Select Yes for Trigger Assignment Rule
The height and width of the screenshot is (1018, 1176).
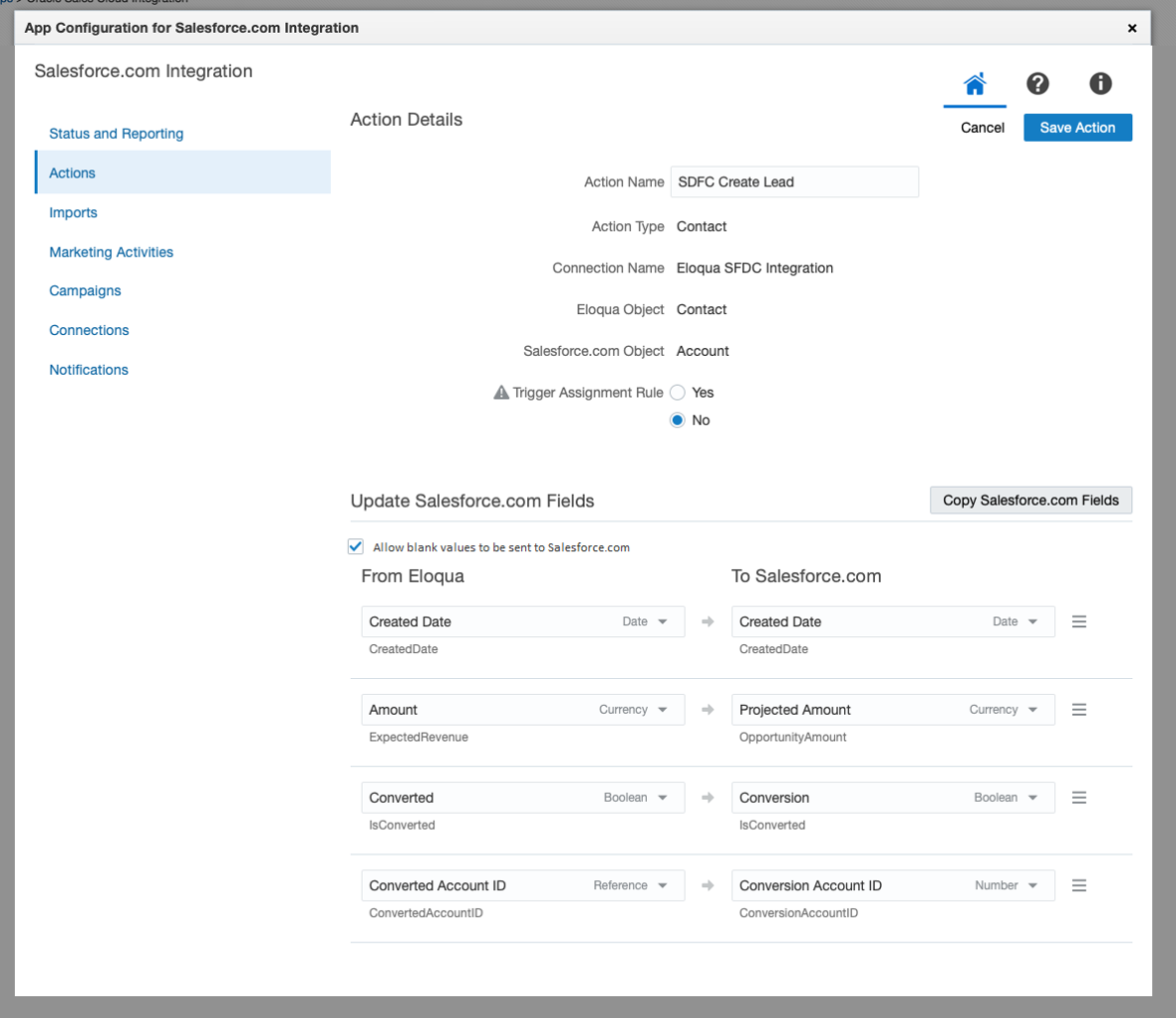678,393
